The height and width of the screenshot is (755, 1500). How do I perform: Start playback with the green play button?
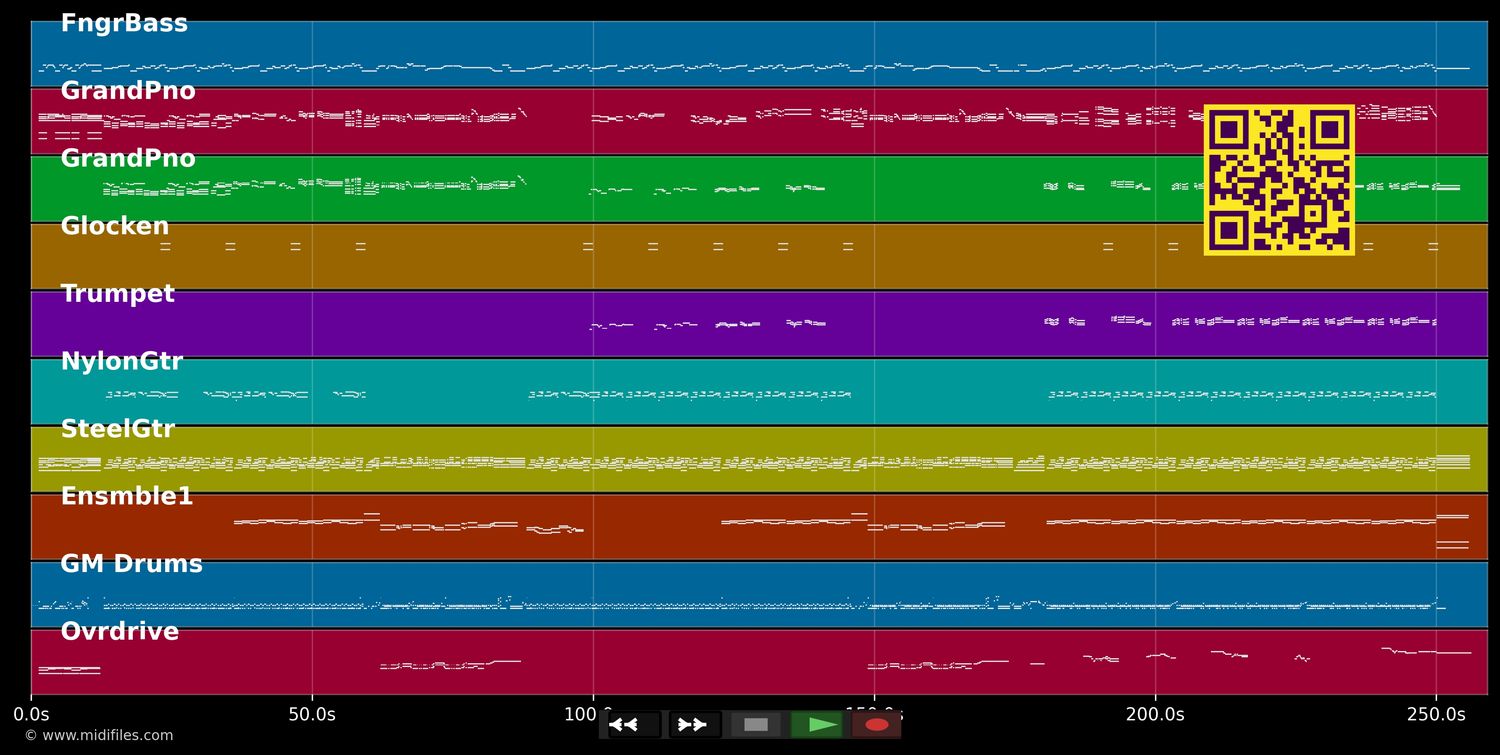(817, 725)
